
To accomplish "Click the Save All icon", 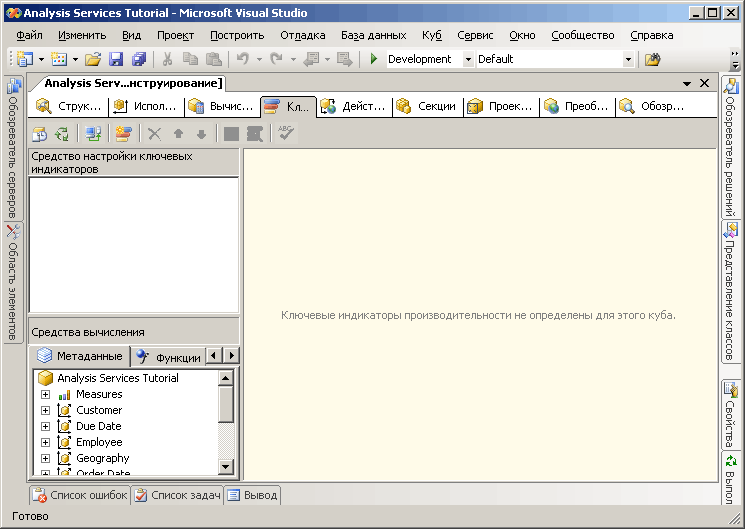I will [x=139, y=59].
